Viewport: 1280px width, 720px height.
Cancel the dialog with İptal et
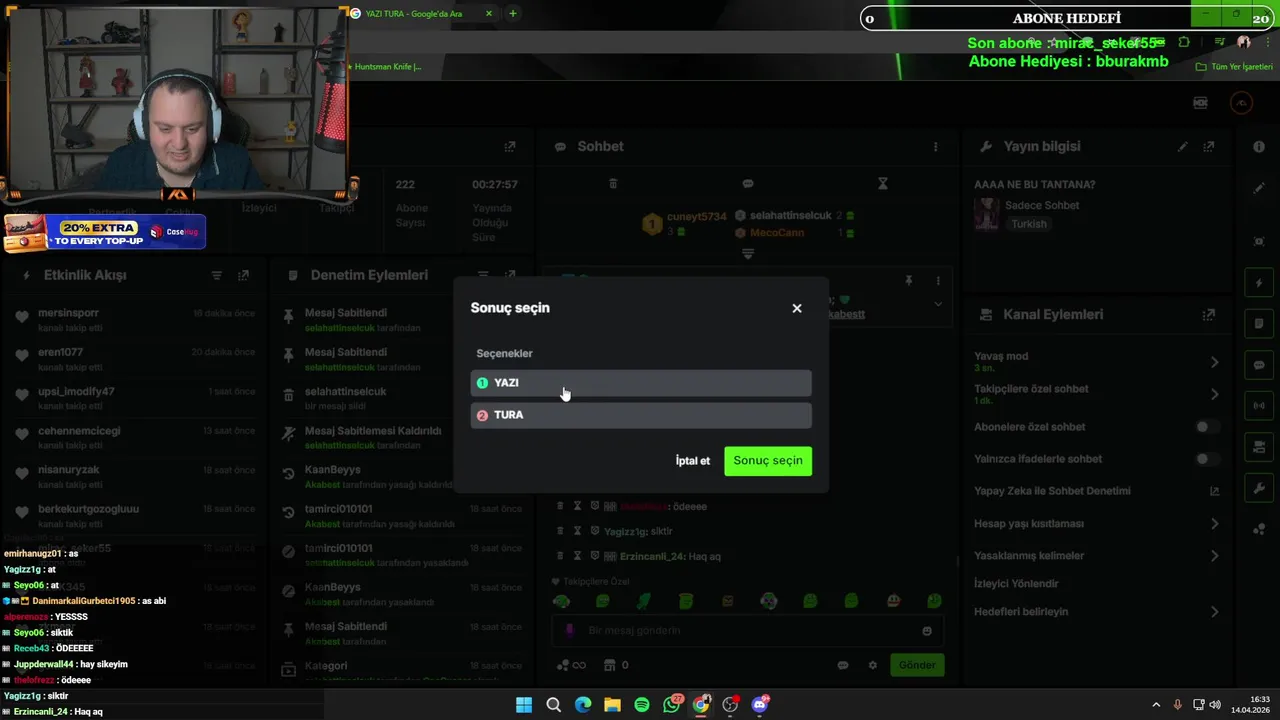[692, 461]
